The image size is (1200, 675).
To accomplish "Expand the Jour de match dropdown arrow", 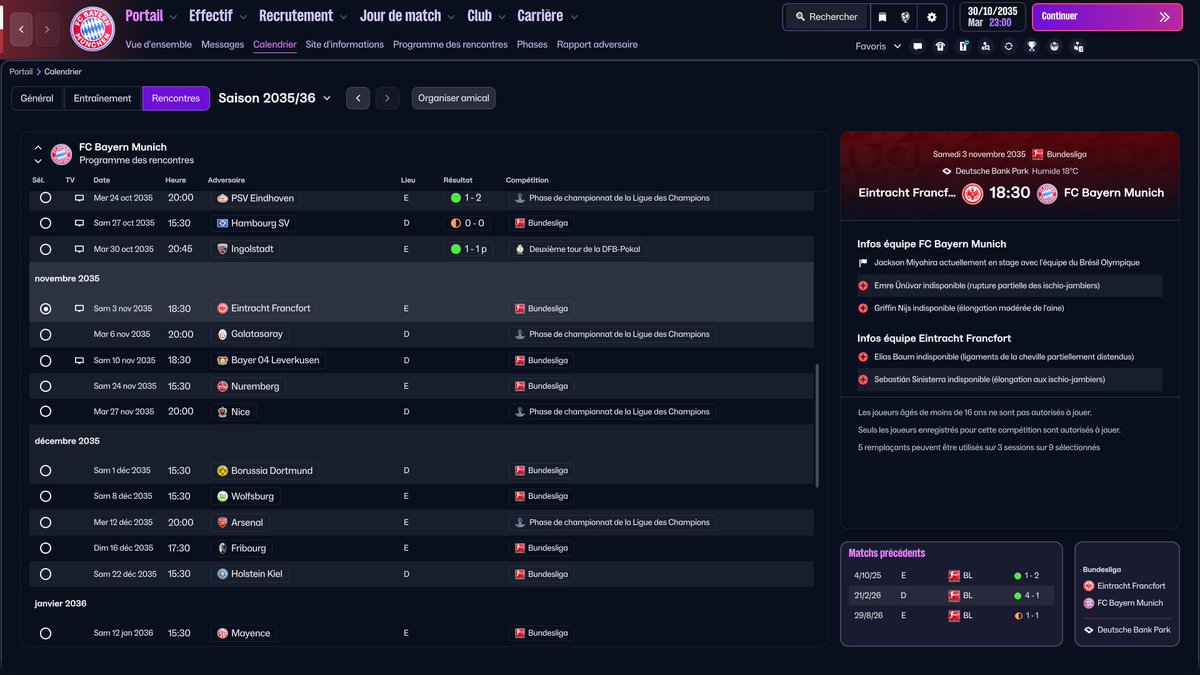I will point(453,17).
